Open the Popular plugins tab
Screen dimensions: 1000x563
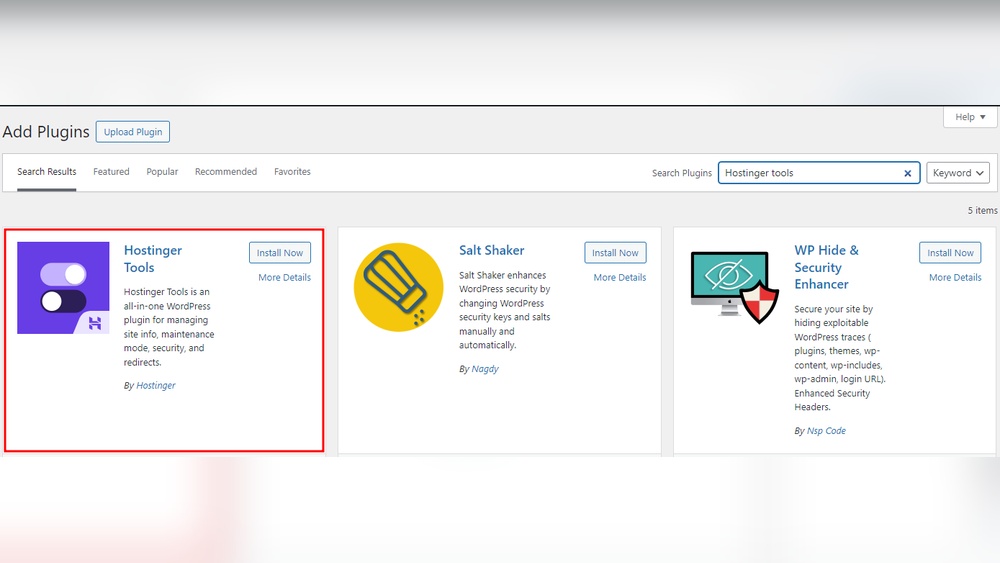tap(162, 172)
